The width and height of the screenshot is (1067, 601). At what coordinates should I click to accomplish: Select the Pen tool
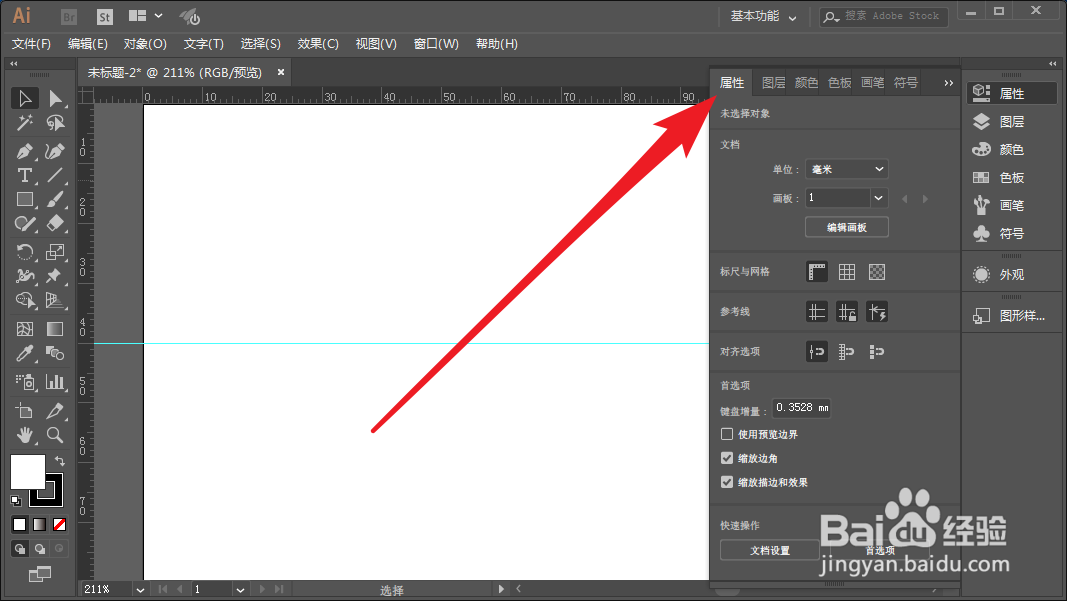(x=24, y=151)
